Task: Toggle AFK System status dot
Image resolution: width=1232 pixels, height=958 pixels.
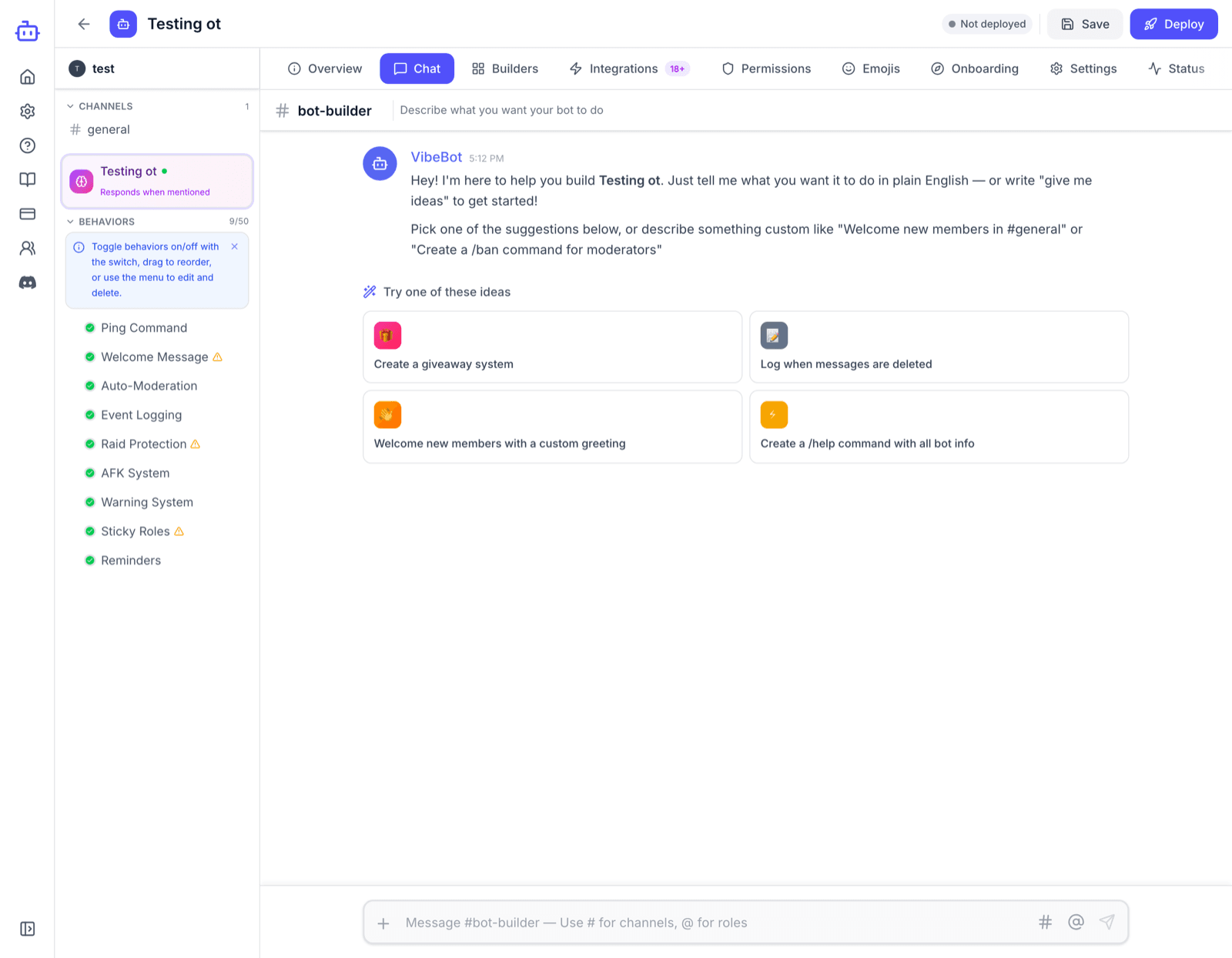Action: pyautogui.click(x=89, y=473)
